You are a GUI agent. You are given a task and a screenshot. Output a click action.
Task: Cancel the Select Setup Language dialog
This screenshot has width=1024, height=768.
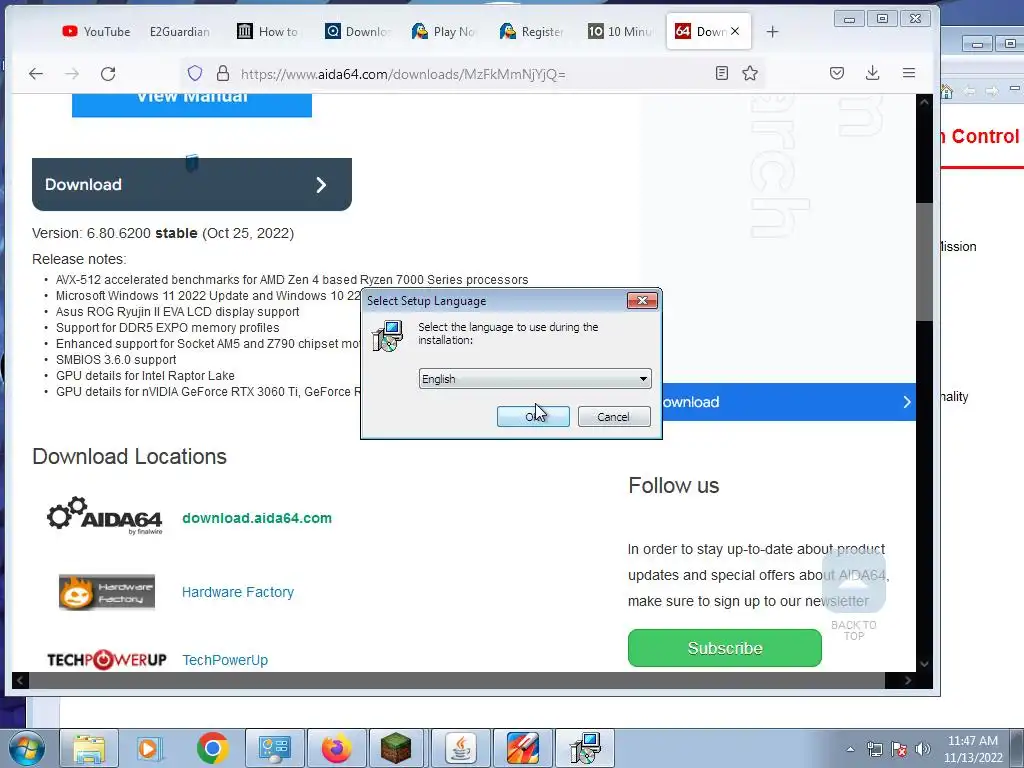click(x=614, y=417)
